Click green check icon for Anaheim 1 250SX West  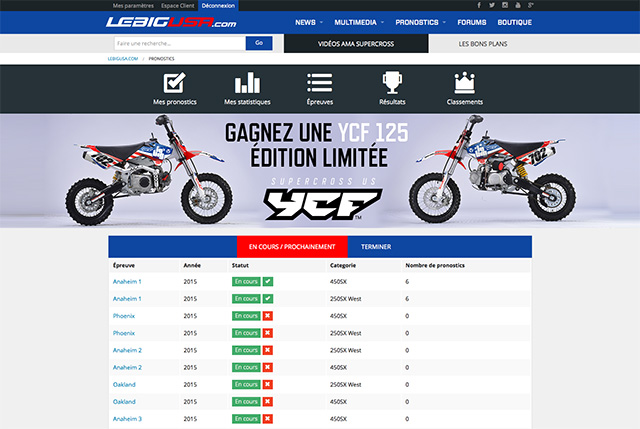click(268, 299)
